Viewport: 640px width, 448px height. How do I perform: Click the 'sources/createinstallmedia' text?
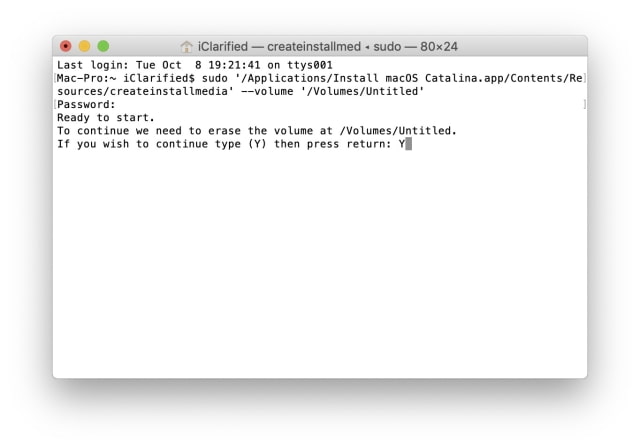point(142,91)
